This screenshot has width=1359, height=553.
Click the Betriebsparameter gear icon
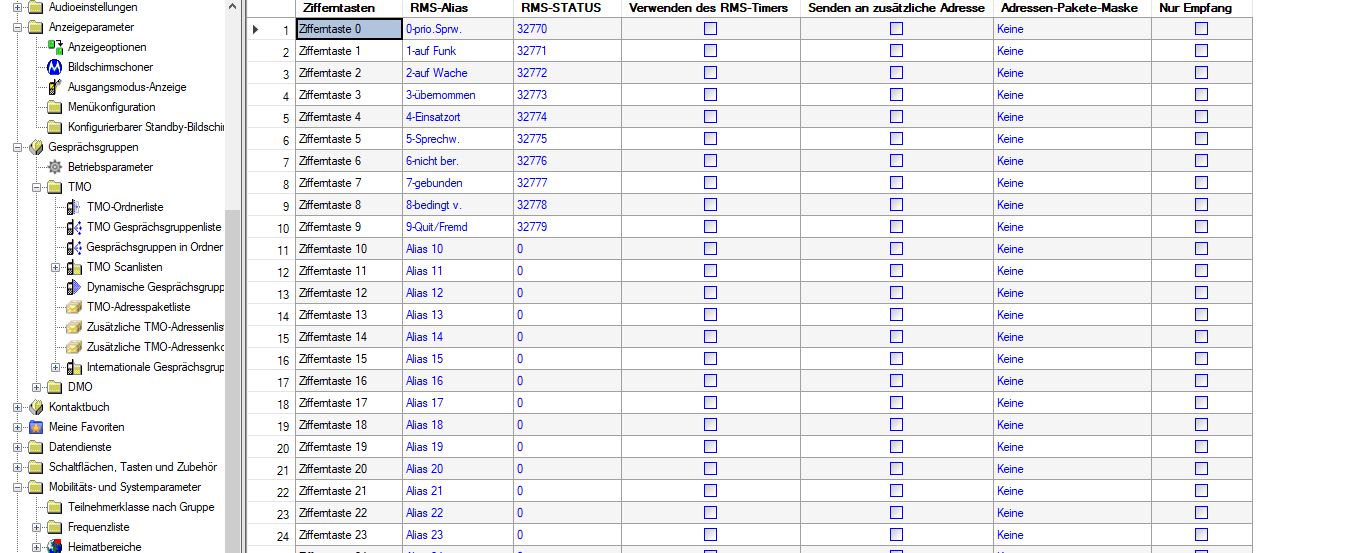coord(55,167)
